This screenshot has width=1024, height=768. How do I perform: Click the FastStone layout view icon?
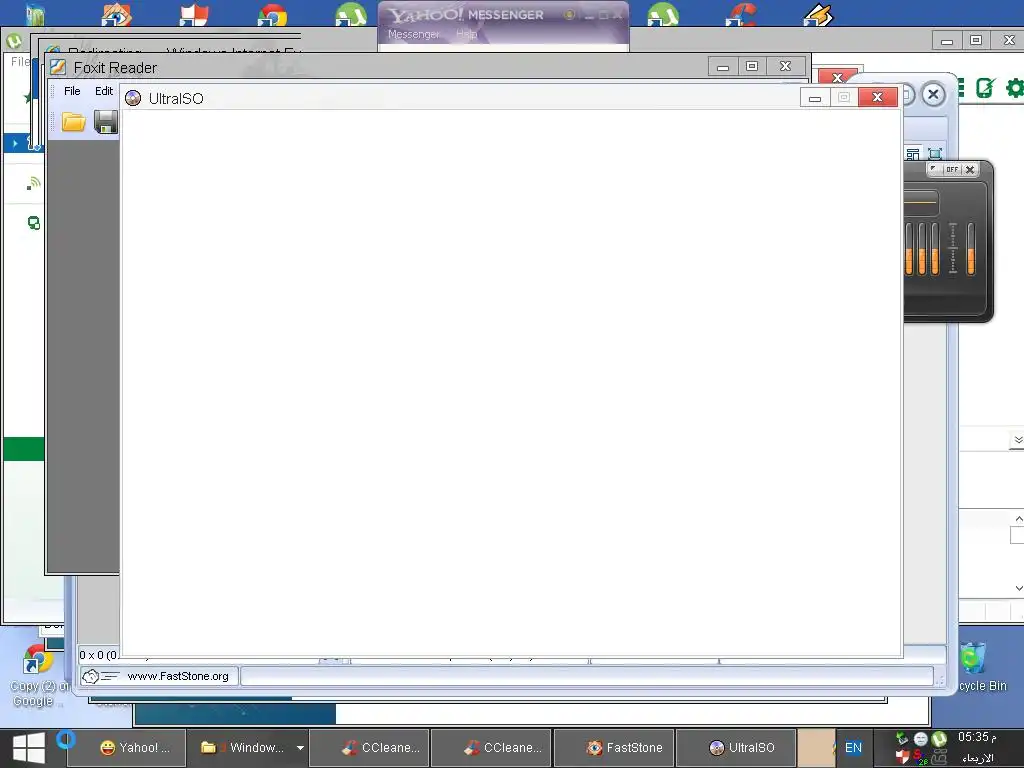tap(913, 154)
